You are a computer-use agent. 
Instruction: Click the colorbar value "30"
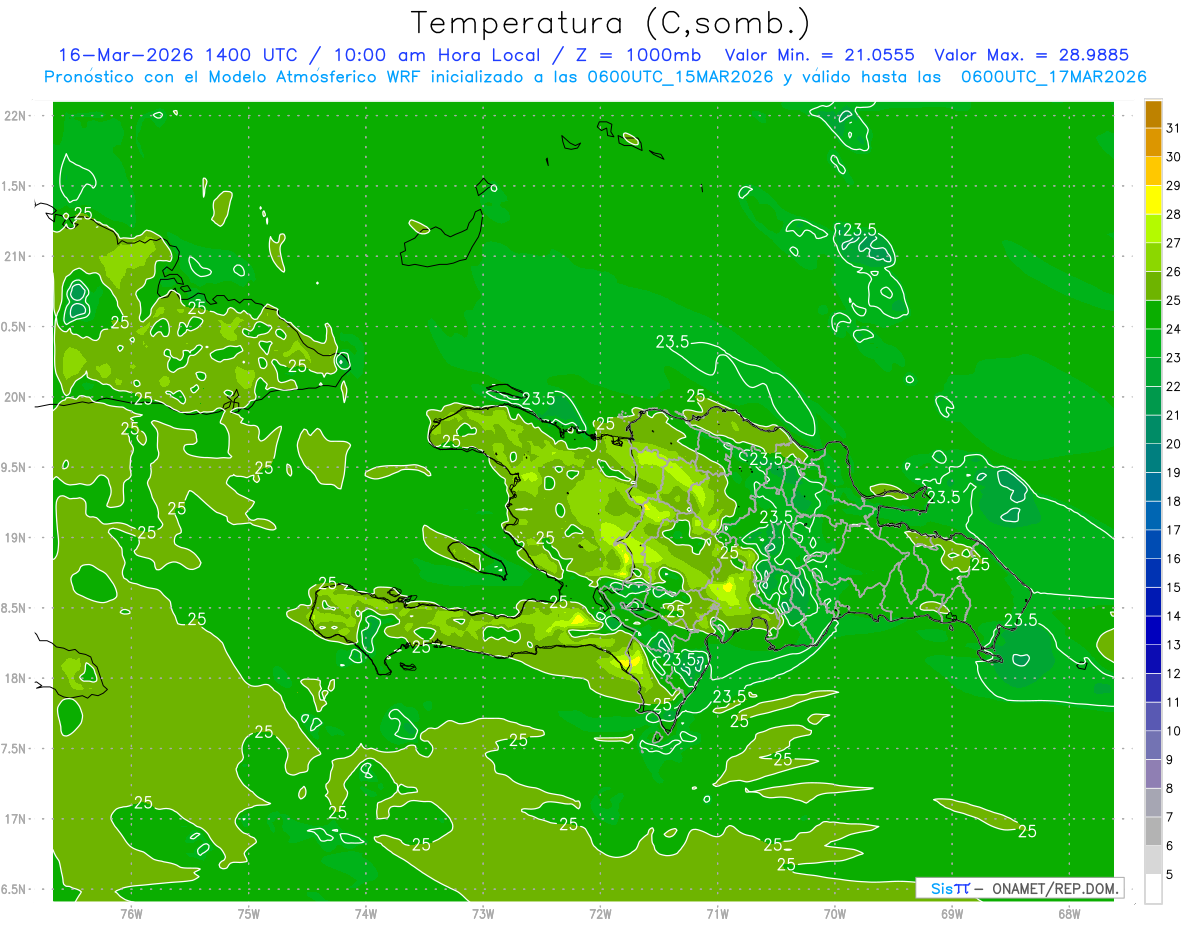[x=1173, y=157]
